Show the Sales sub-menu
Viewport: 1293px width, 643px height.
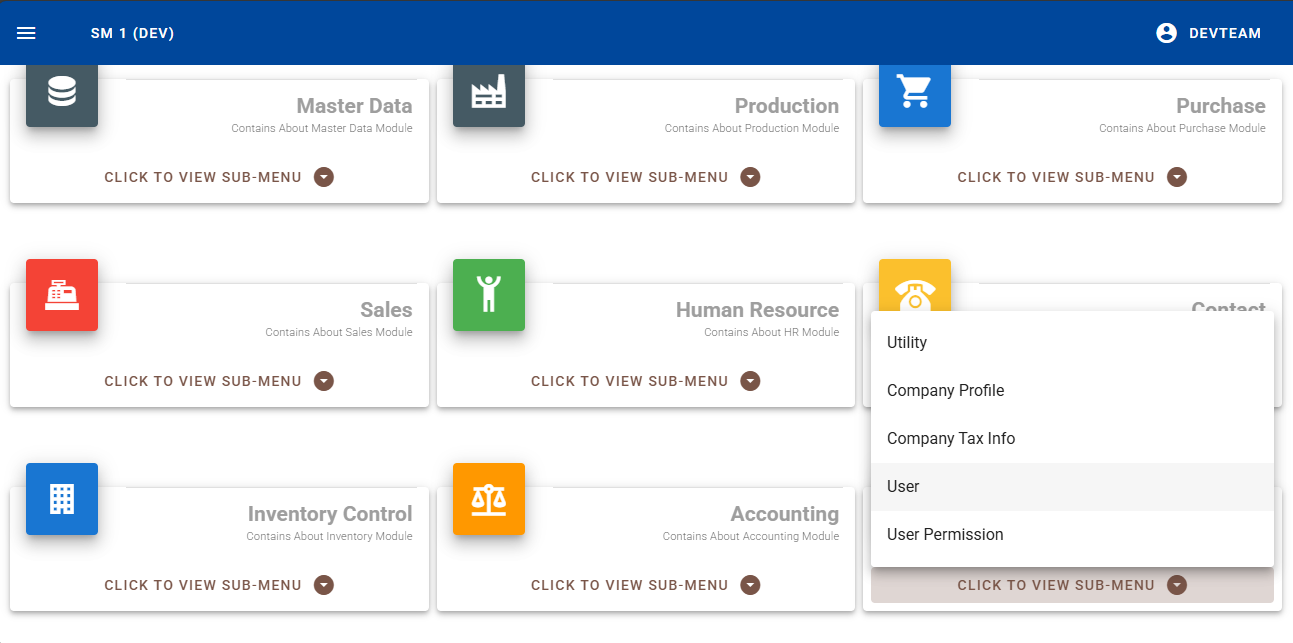pos(219,381)
